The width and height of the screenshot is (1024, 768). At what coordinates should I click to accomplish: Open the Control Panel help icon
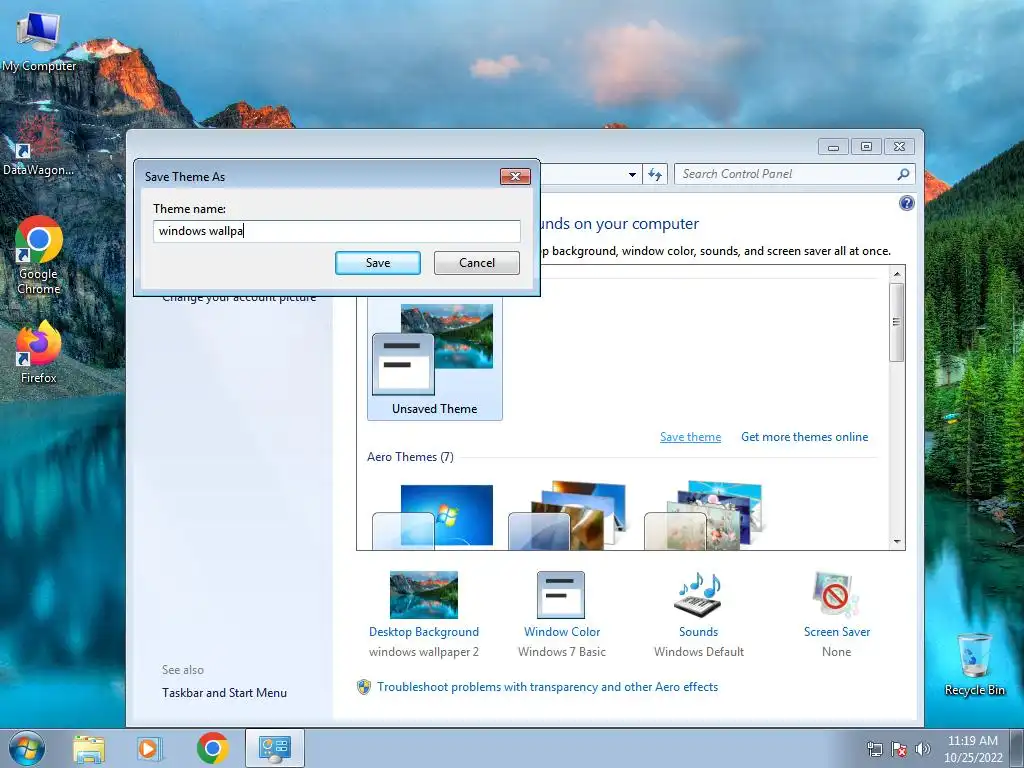tap(906, 203)
